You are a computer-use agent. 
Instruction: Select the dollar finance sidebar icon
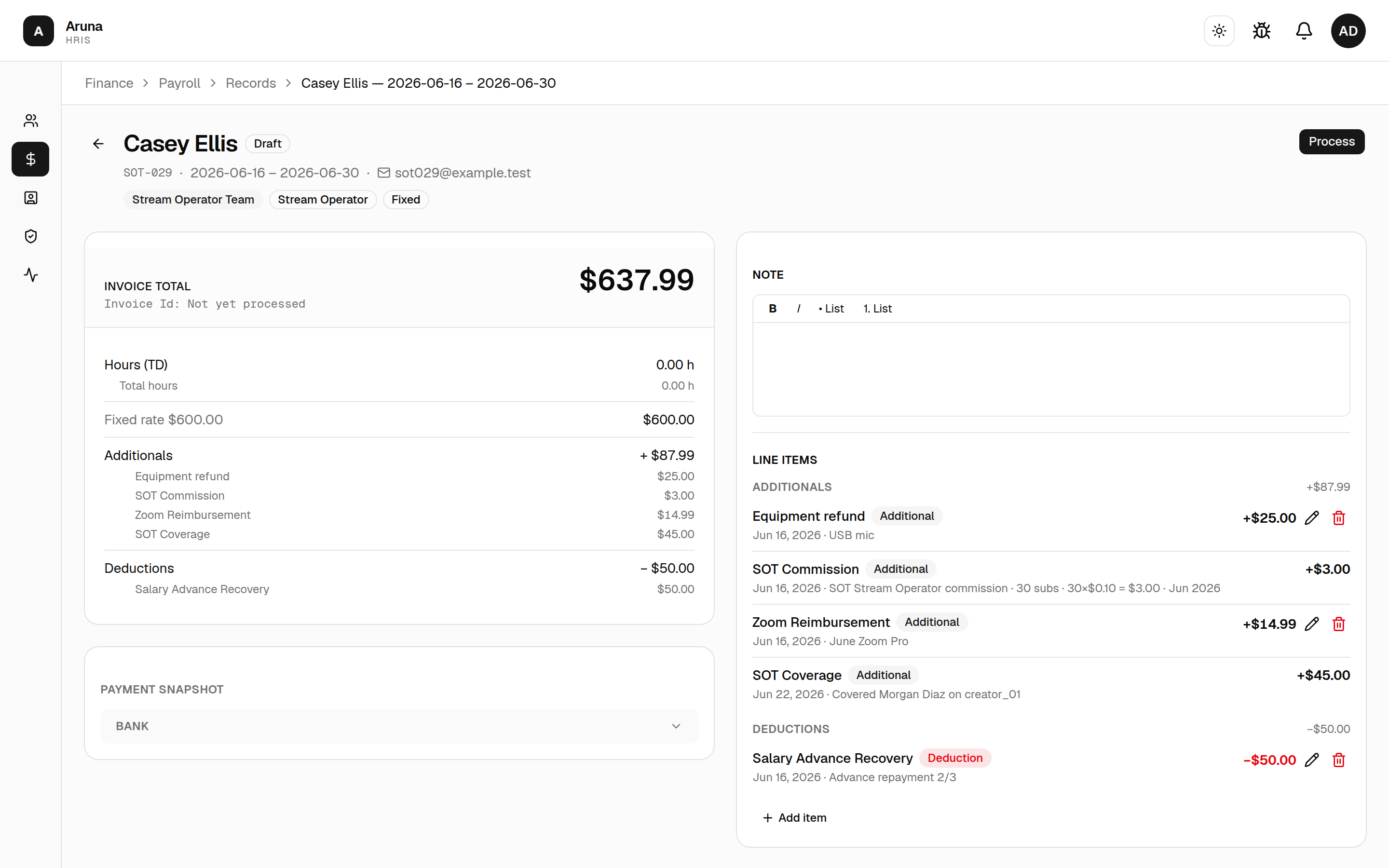pyautogui.click(x=31, y=159)
